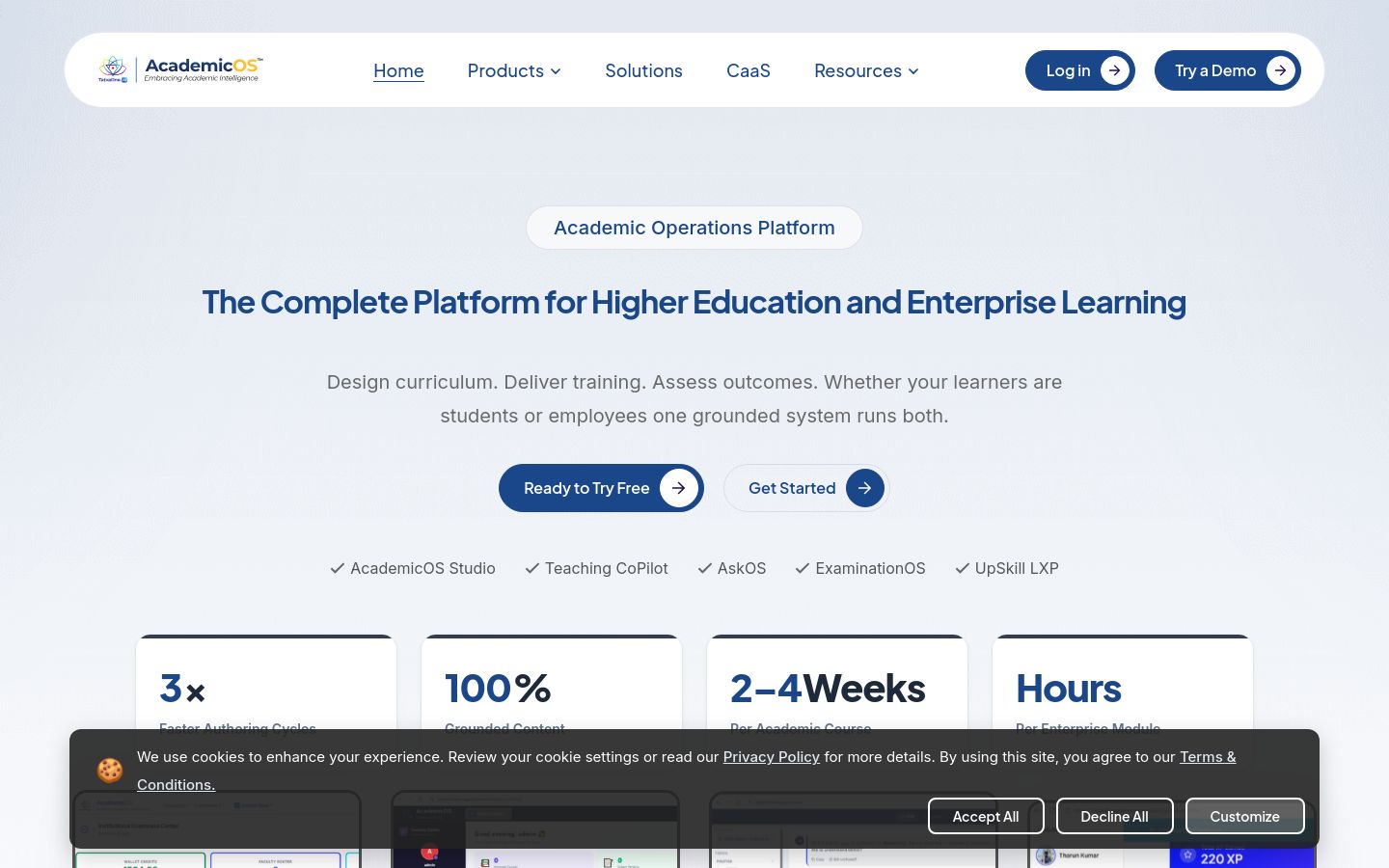The image size is (1389, 868).
Task: Select CaaS in the navigation bar
Action: click(x=749, y=70)
